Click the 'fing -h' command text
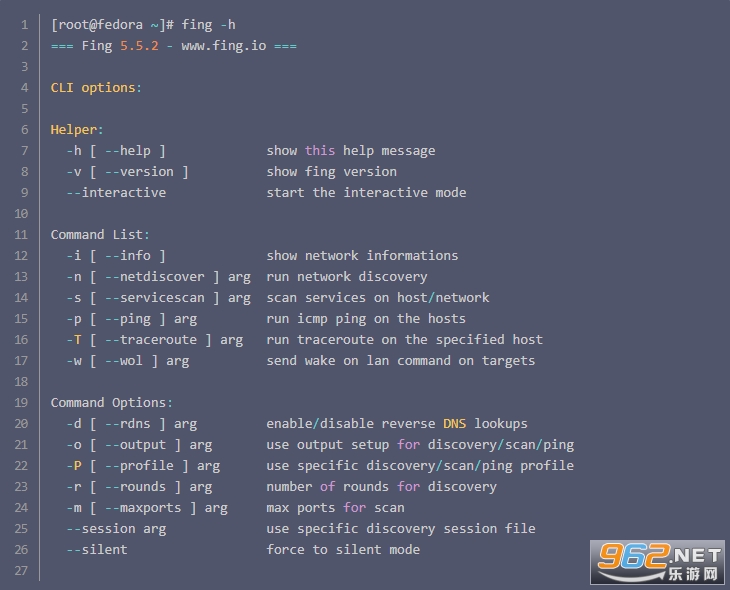 click(209, 24)
